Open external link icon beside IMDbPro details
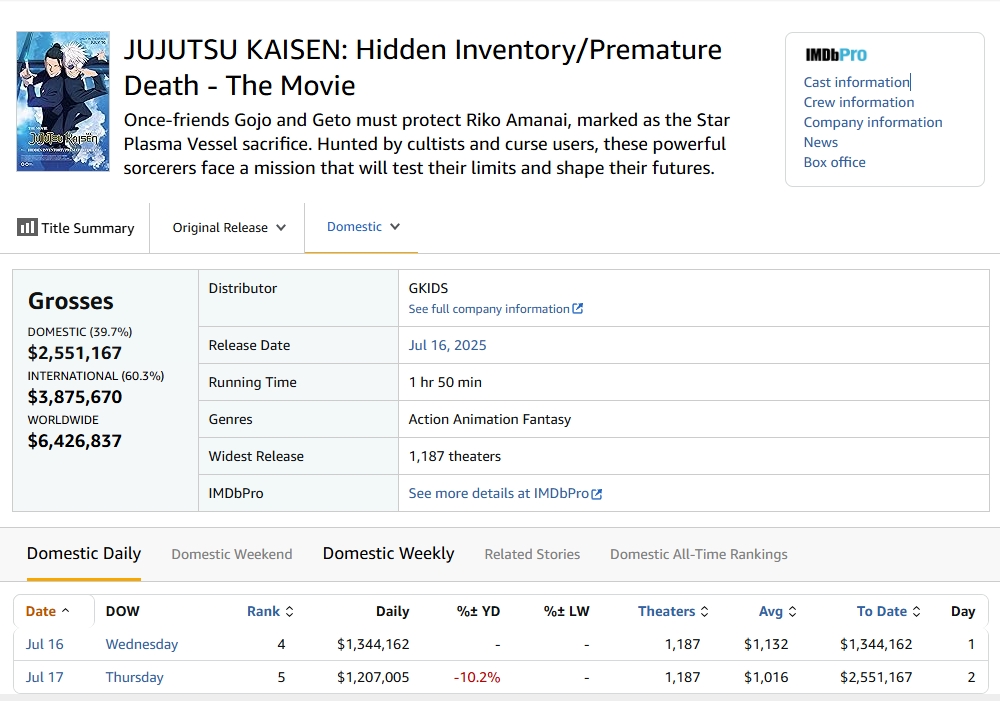 [x=597, y=494]
